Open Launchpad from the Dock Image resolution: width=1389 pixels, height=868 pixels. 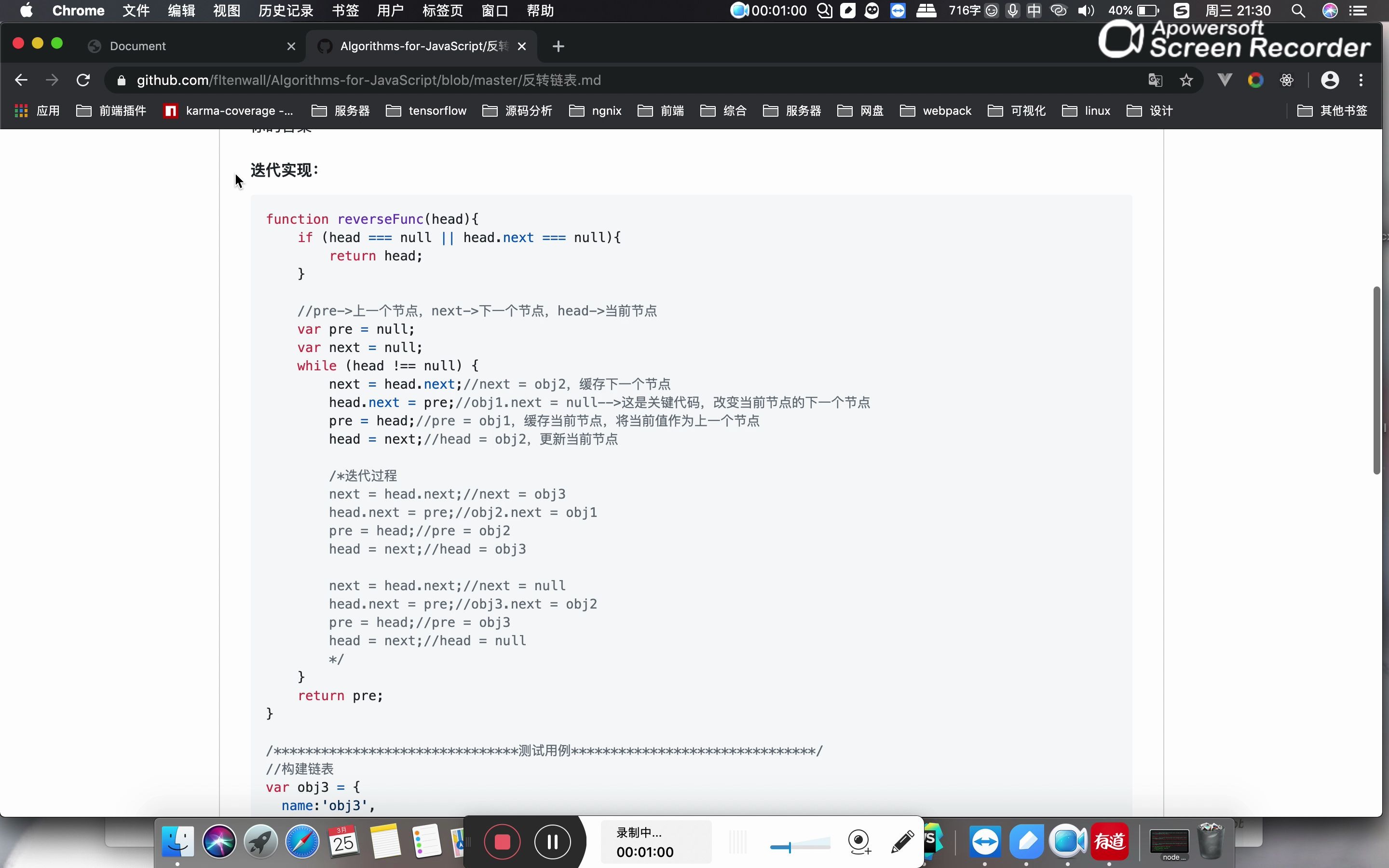[x=261, y=841]
